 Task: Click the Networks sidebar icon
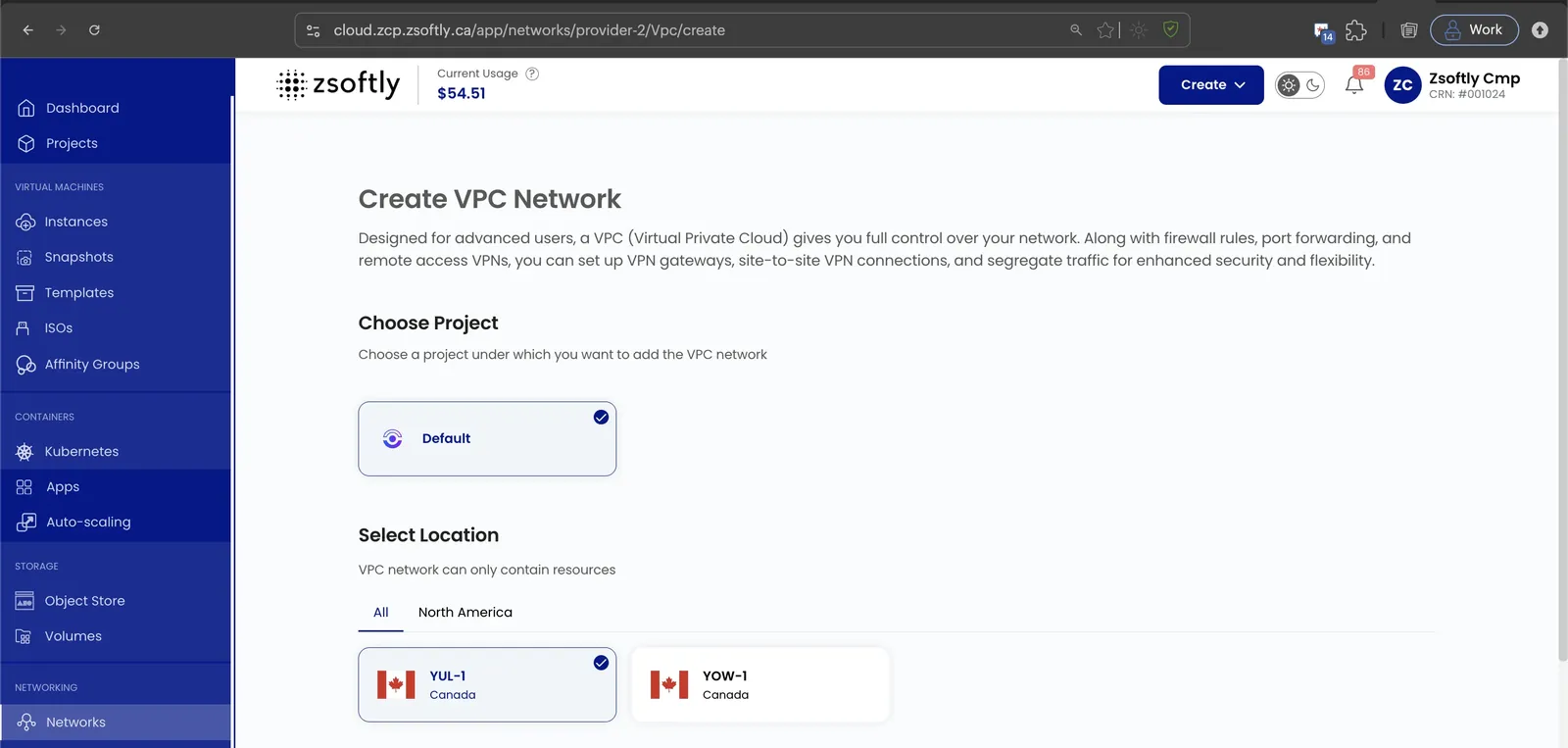[x=26, y=723]
